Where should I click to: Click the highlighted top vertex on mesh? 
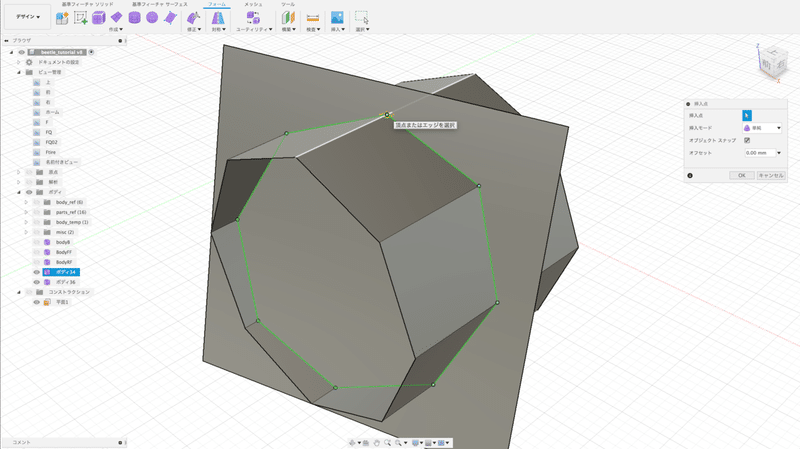387,115
